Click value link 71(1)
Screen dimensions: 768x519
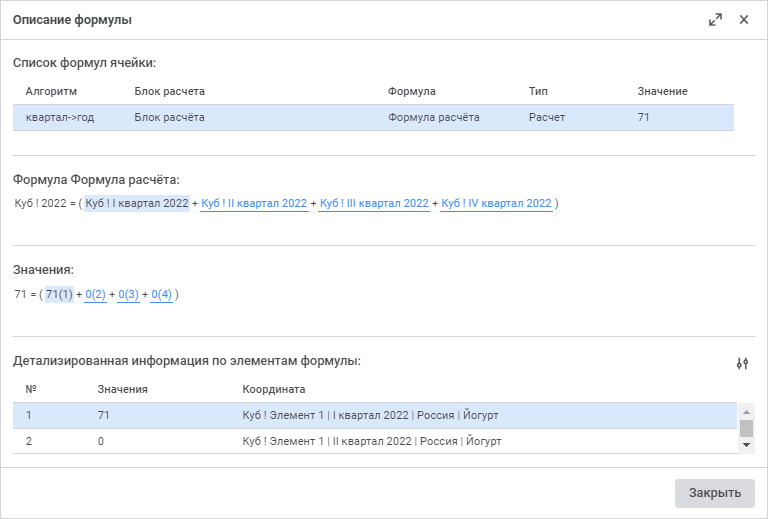pos(59,295)
